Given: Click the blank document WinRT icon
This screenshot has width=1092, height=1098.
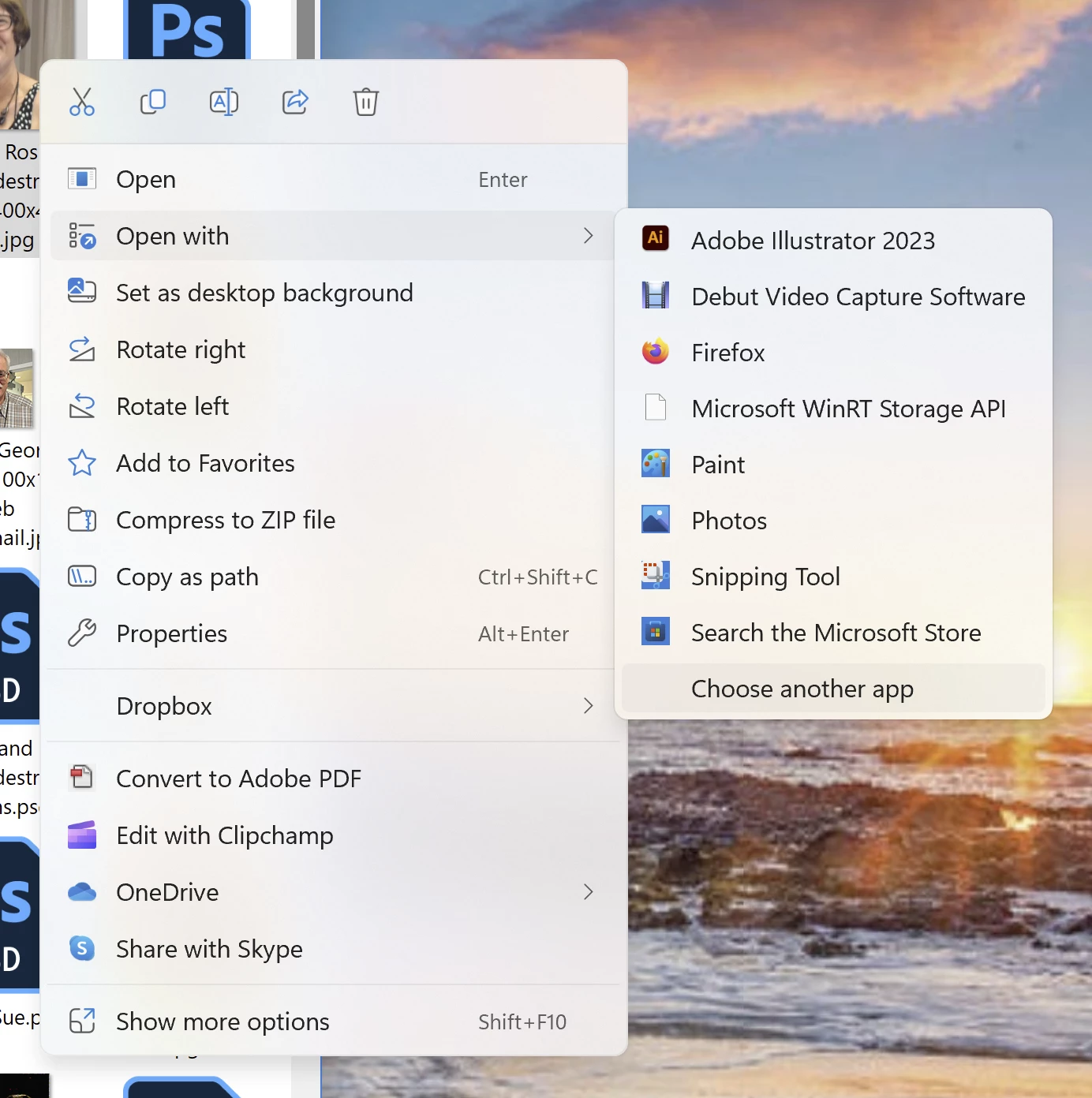Looking at the screenshot, I should coord(656,407).
